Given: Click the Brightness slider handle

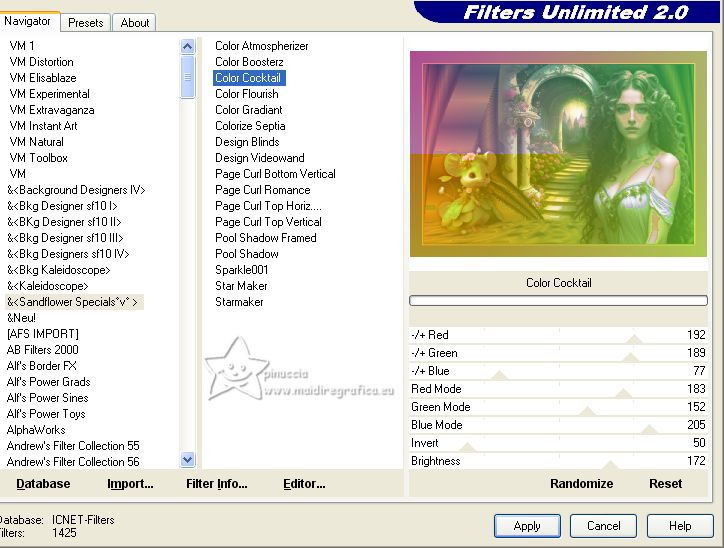Looking at the screenshot, I should click(x=611, y=465).
